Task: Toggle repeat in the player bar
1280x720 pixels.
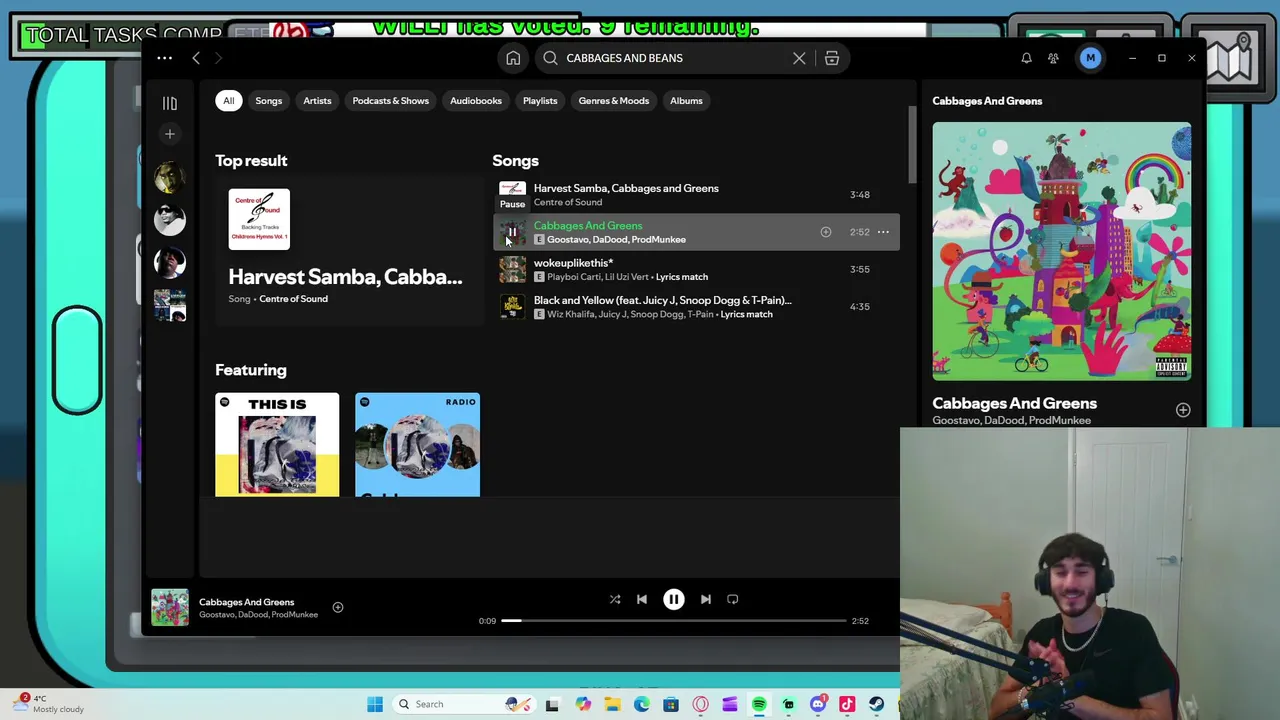Action: pyautogui.click(x=733, y=599)
